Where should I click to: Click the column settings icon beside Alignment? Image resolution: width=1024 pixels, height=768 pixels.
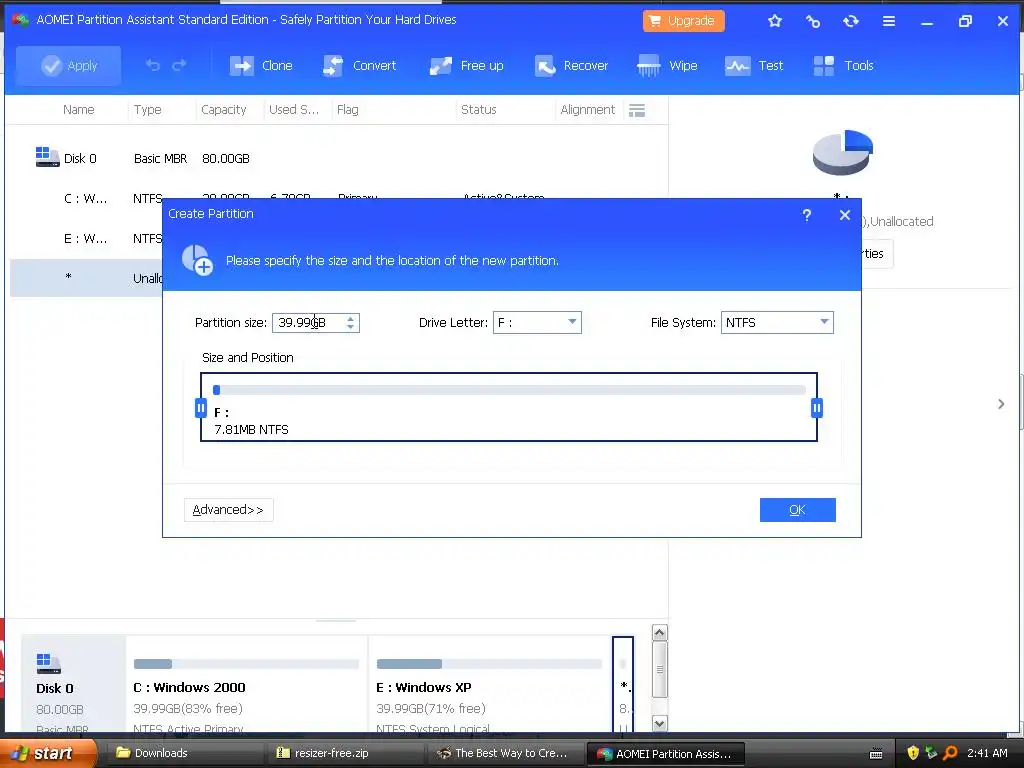click(637, 110)
